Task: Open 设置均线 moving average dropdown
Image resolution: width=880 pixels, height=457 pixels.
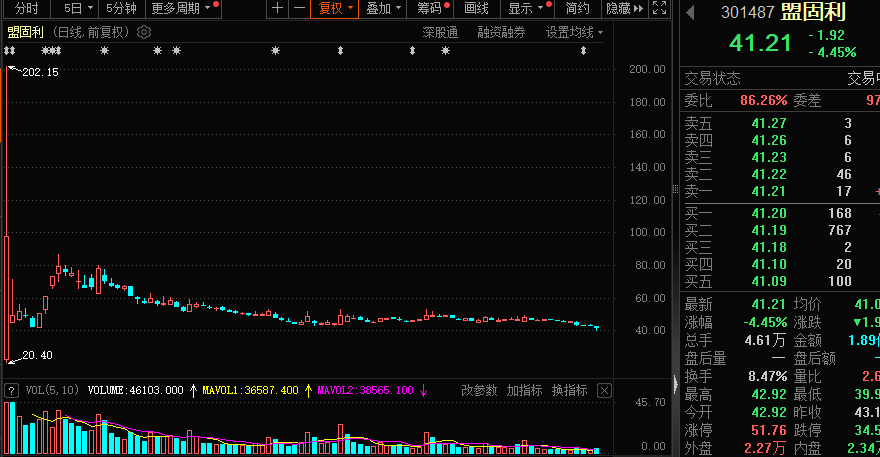Action: pyautogui.click(x=574, y=33)
